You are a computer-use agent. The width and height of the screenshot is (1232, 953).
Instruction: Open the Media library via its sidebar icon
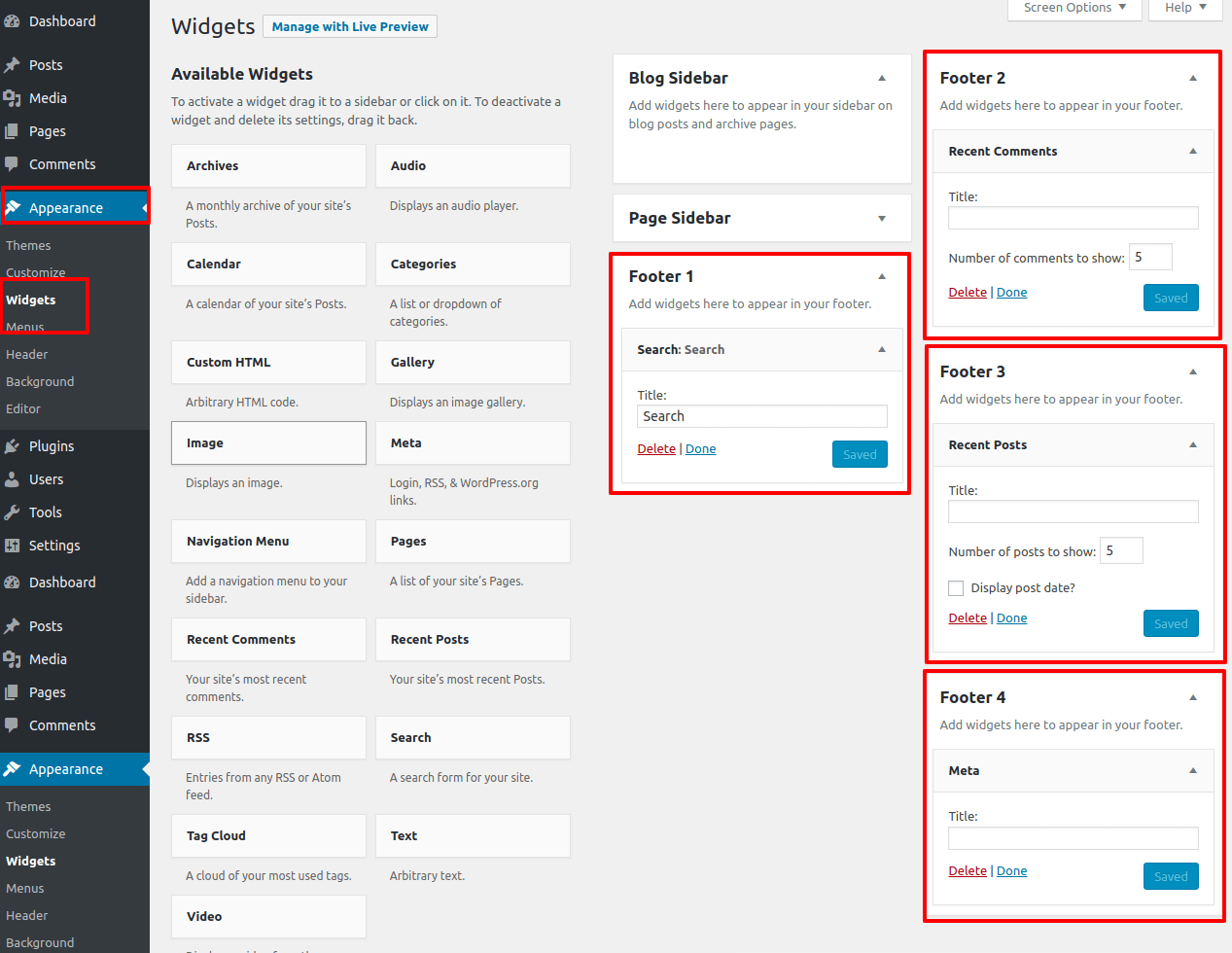pyautogui.click(x=14, y=97)
